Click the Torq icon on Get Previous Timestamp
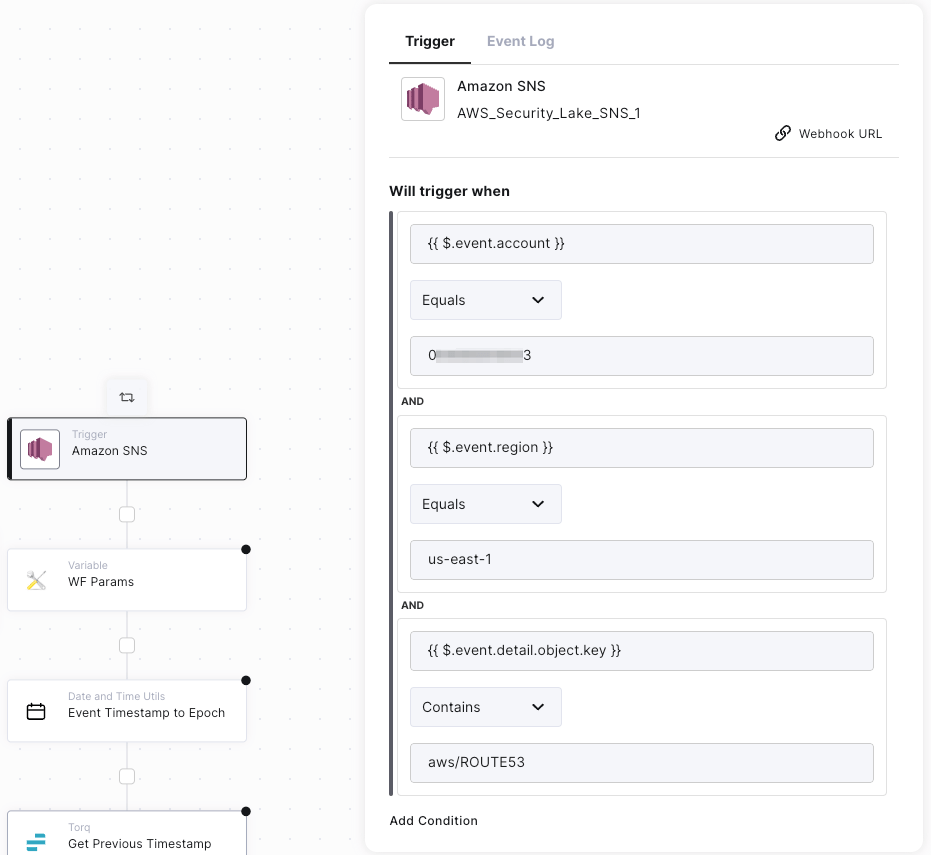 [36, 842]
